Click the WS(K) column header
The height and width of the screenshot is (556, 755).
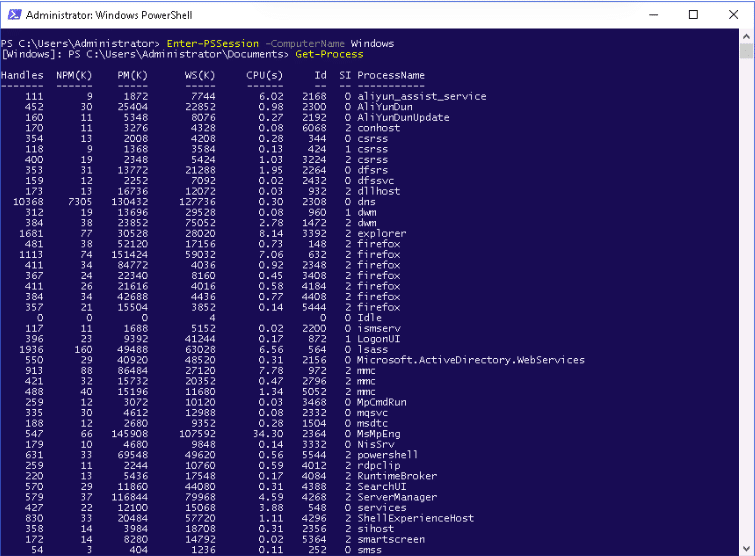(x=200, y=75)
